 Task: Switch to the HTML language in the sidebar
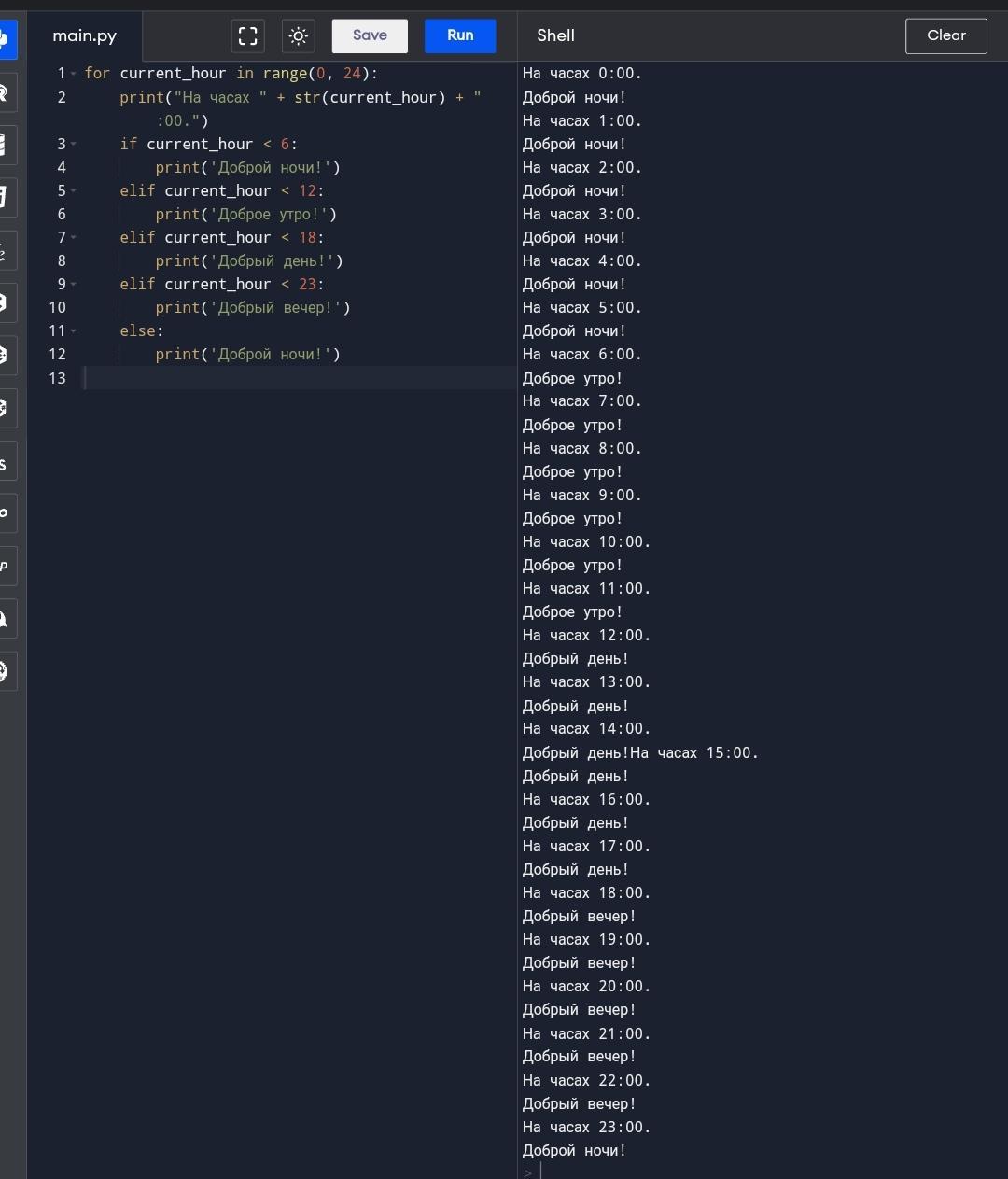[x=7, y=197]
